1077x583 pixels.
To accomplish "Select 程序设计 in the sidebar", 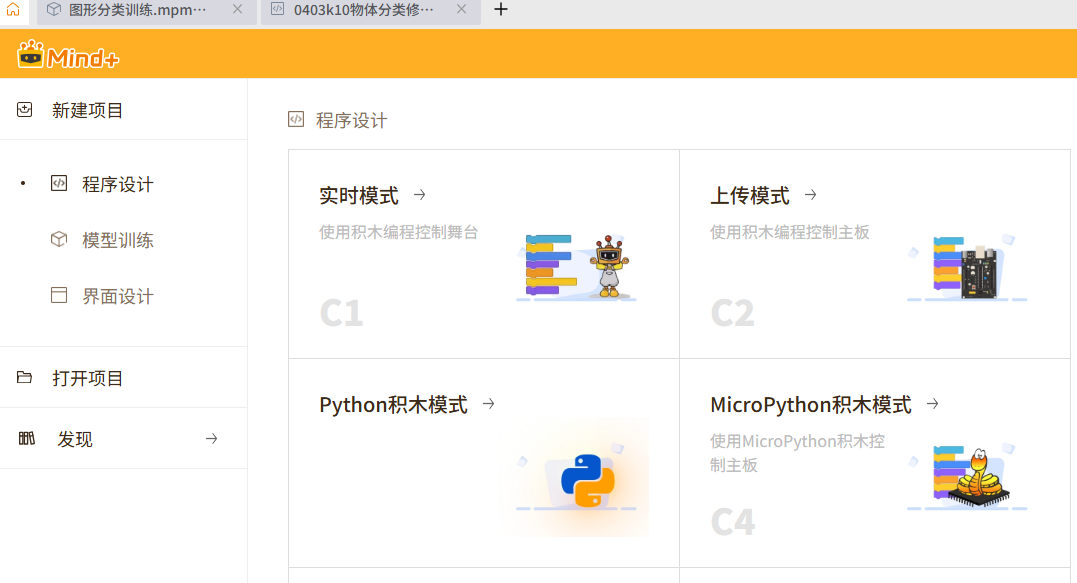I will (x=117, y=184).
